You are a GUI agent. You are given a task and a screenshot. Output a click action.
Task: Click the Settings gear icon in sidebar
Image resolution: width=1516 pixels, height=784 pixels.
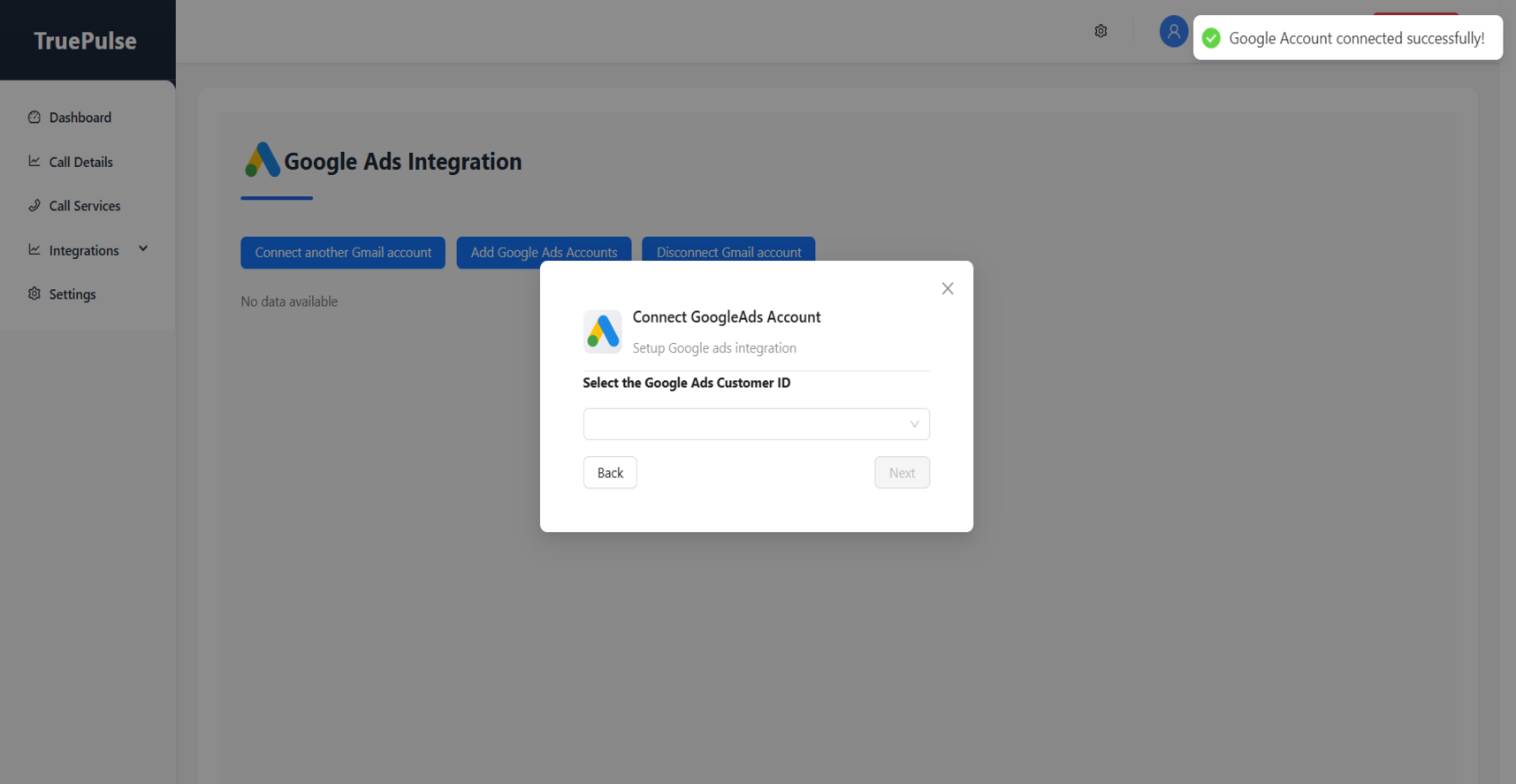point(34,293)
